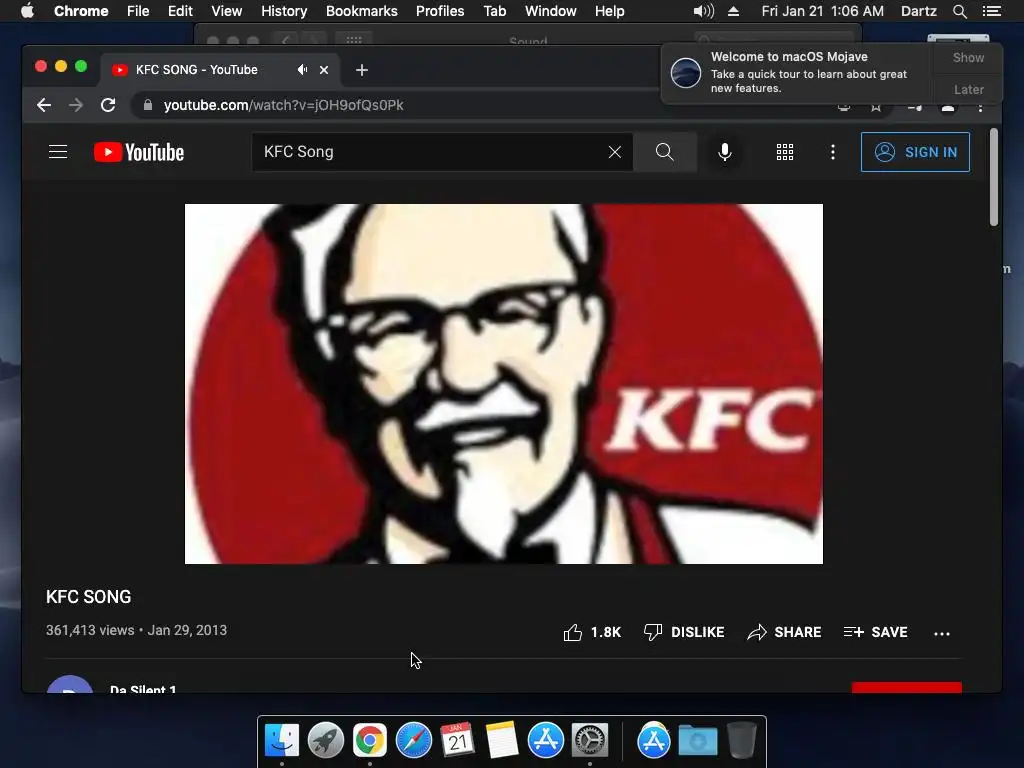This screenshot has width=1024, height=768.
Task: Clear the KFC Song search text
Action: click(615, 152)
